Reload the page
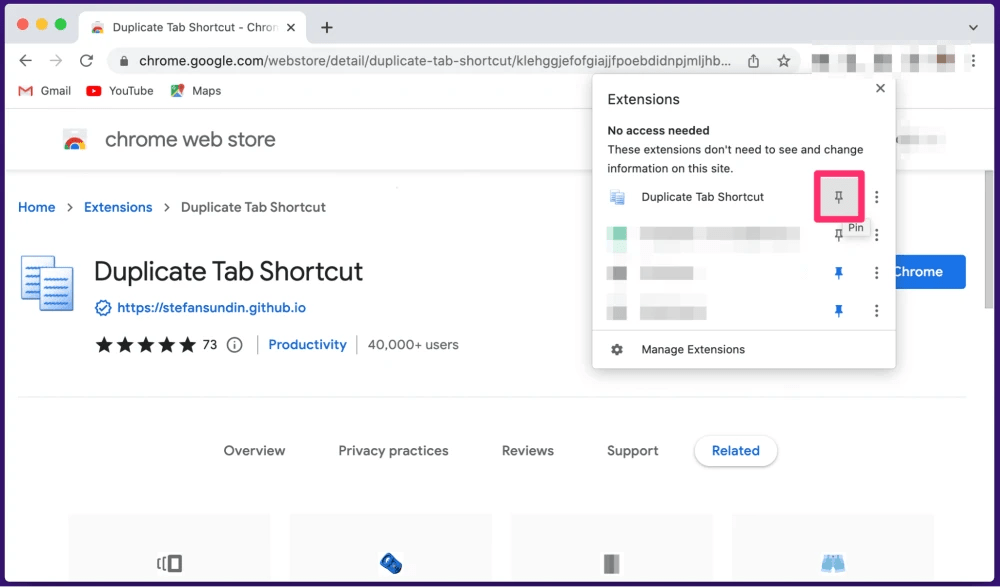The width and height of the screenshot is (1000, 587). (x=86, y=60)
